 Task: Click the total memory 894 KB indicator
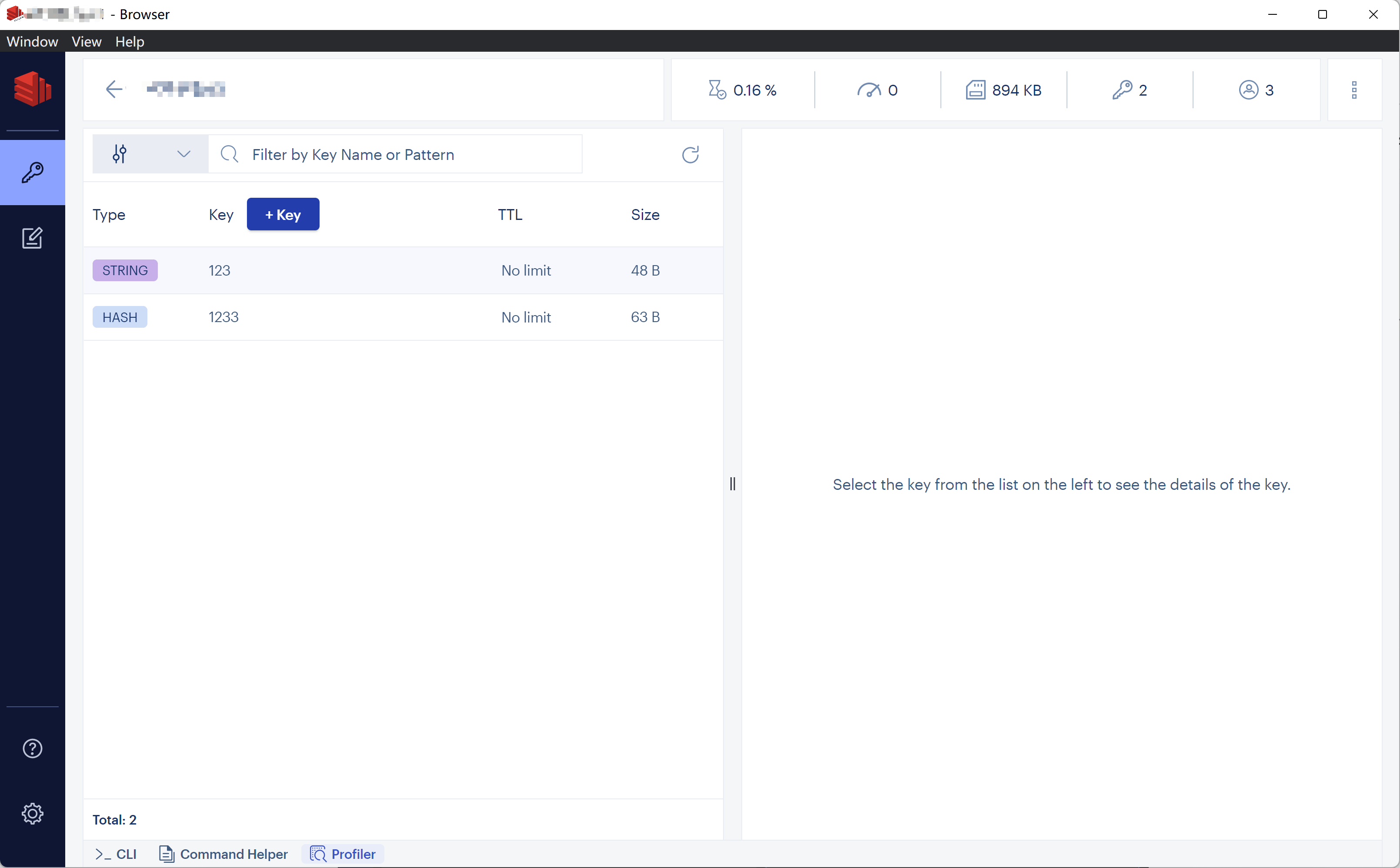click(1003, 90)
